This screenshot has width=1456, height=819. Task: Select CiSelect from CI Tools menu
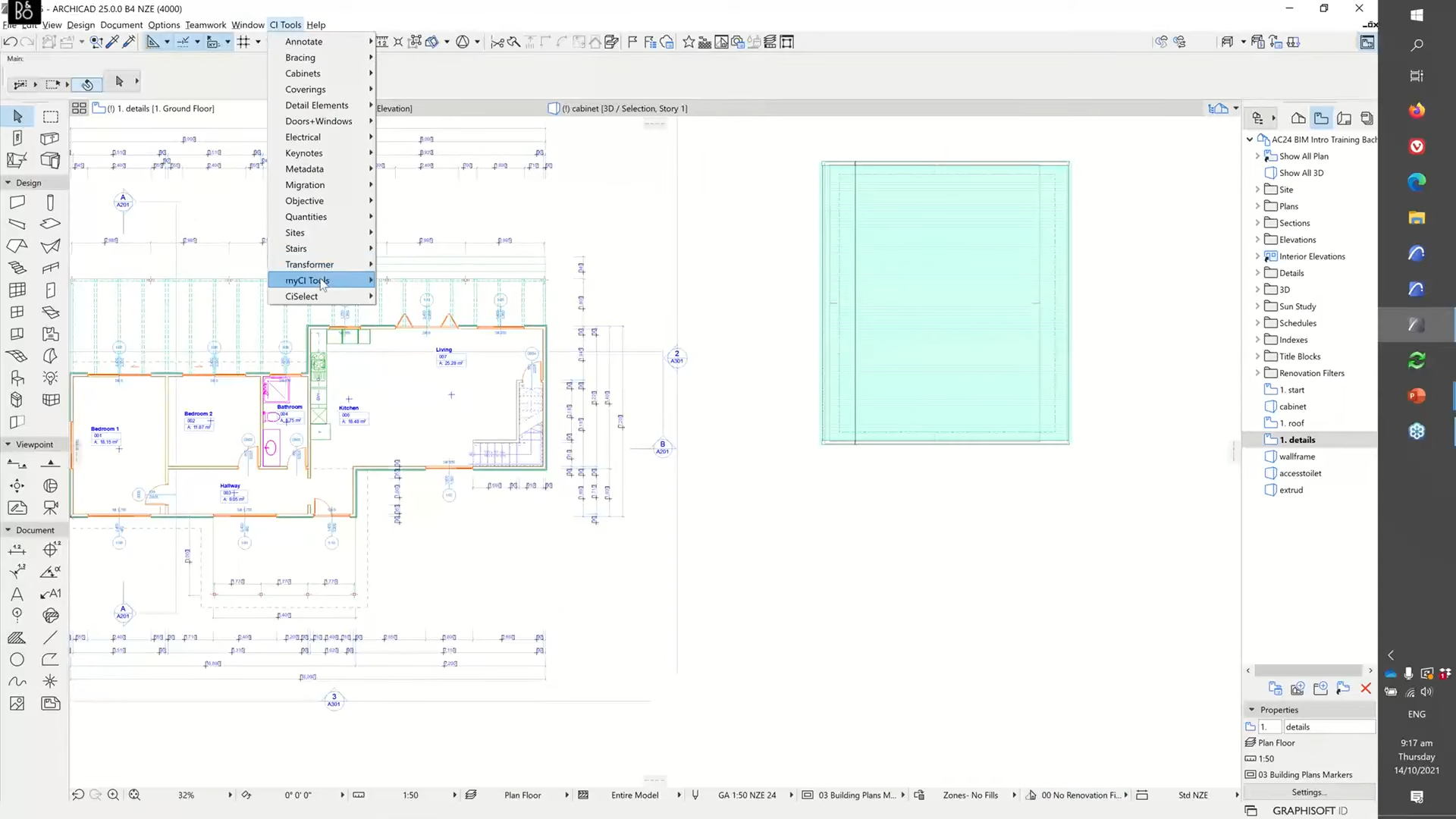point(302,296)
